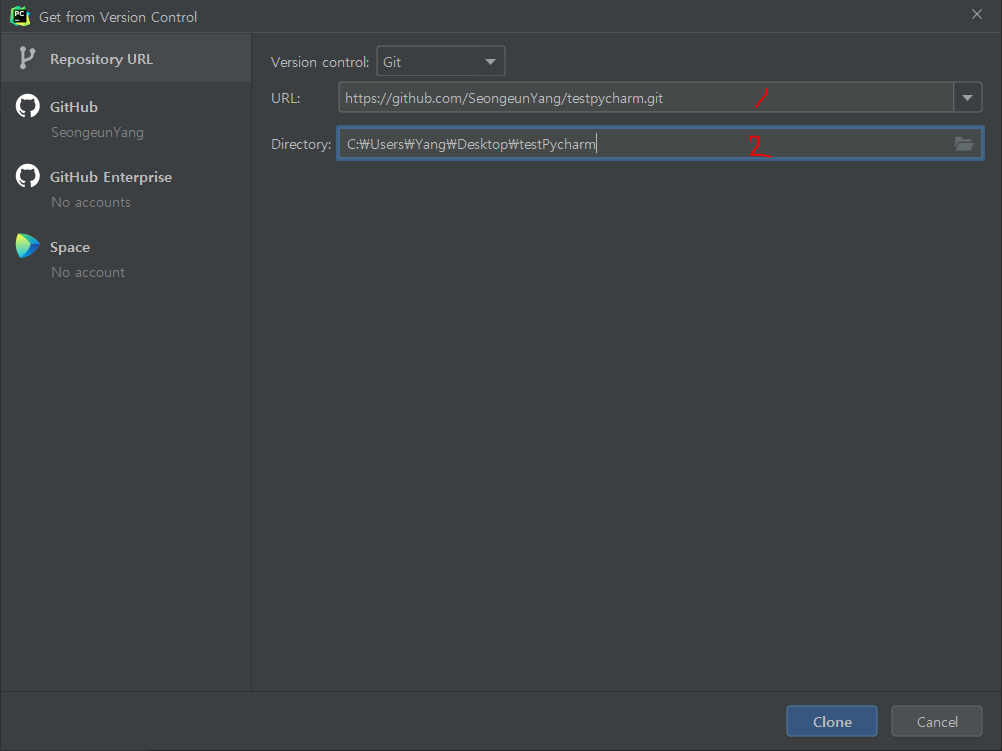The width and height of the screenshot is (1002, 751).
Task: Click the 'No account' text under Space
Action: [x=88, y=272]
